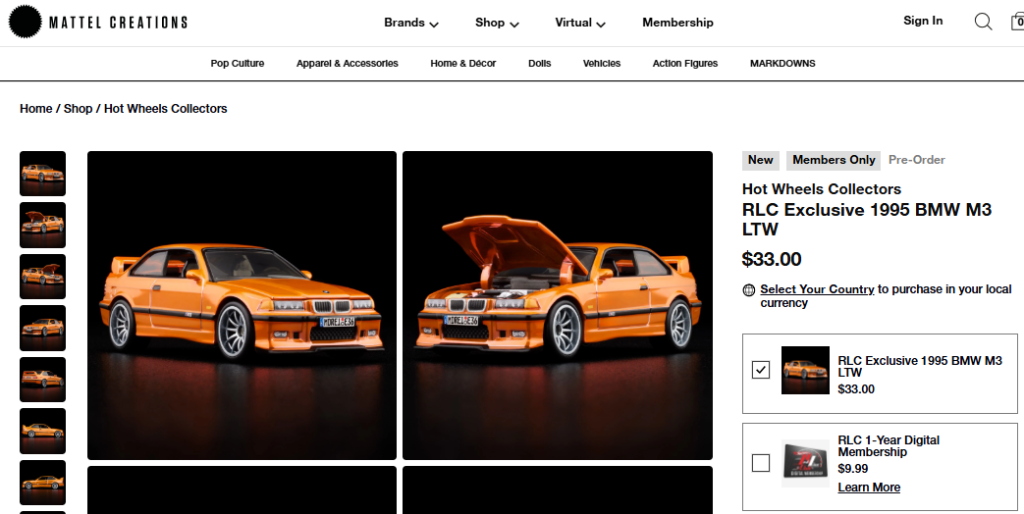The width and height of the screenshot is (1024, 514).
Task: Open search with magnifying glass icon
Action: 983,22
